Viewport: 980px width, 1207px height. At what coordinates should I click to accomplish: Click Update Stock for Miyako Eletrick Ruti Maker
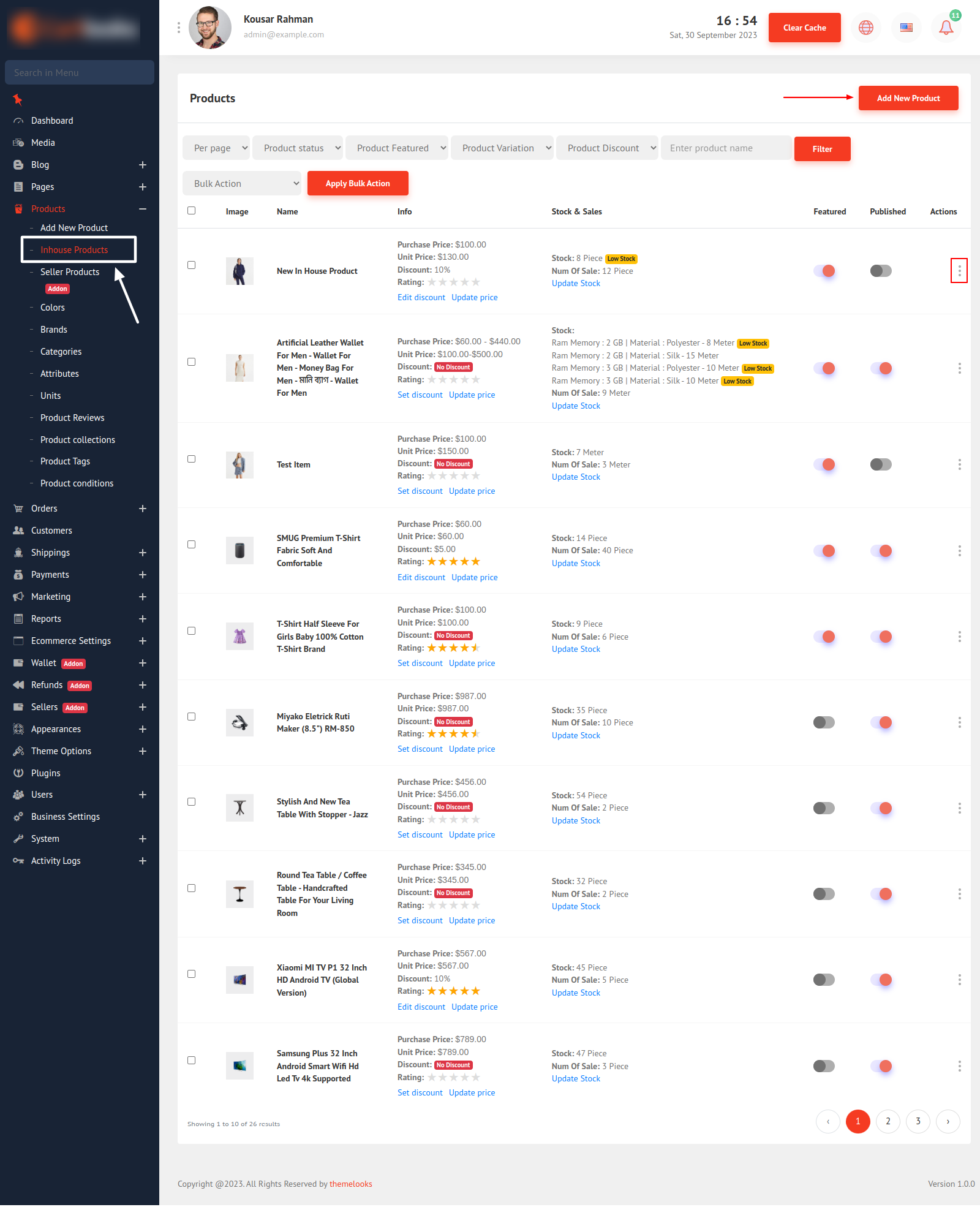coord(576,735)
